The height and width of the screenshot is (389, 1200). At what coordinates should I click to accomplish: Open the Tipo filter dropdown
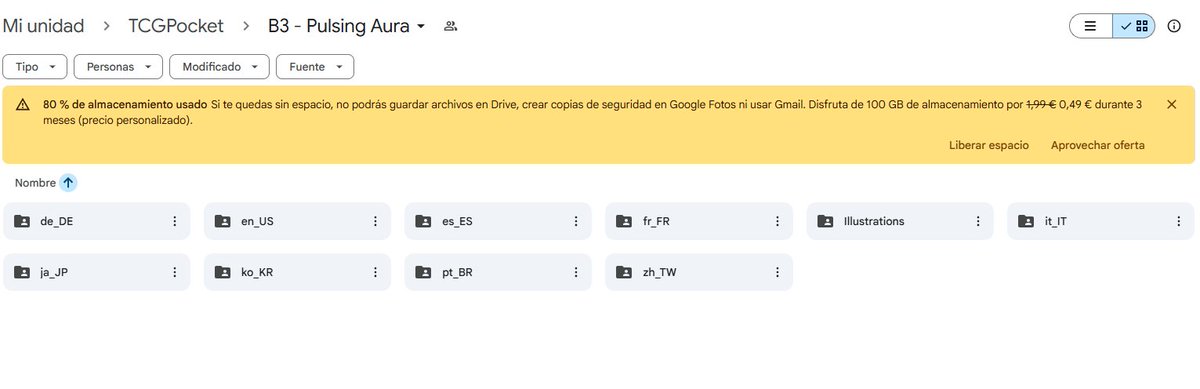(x=35, y=66)
